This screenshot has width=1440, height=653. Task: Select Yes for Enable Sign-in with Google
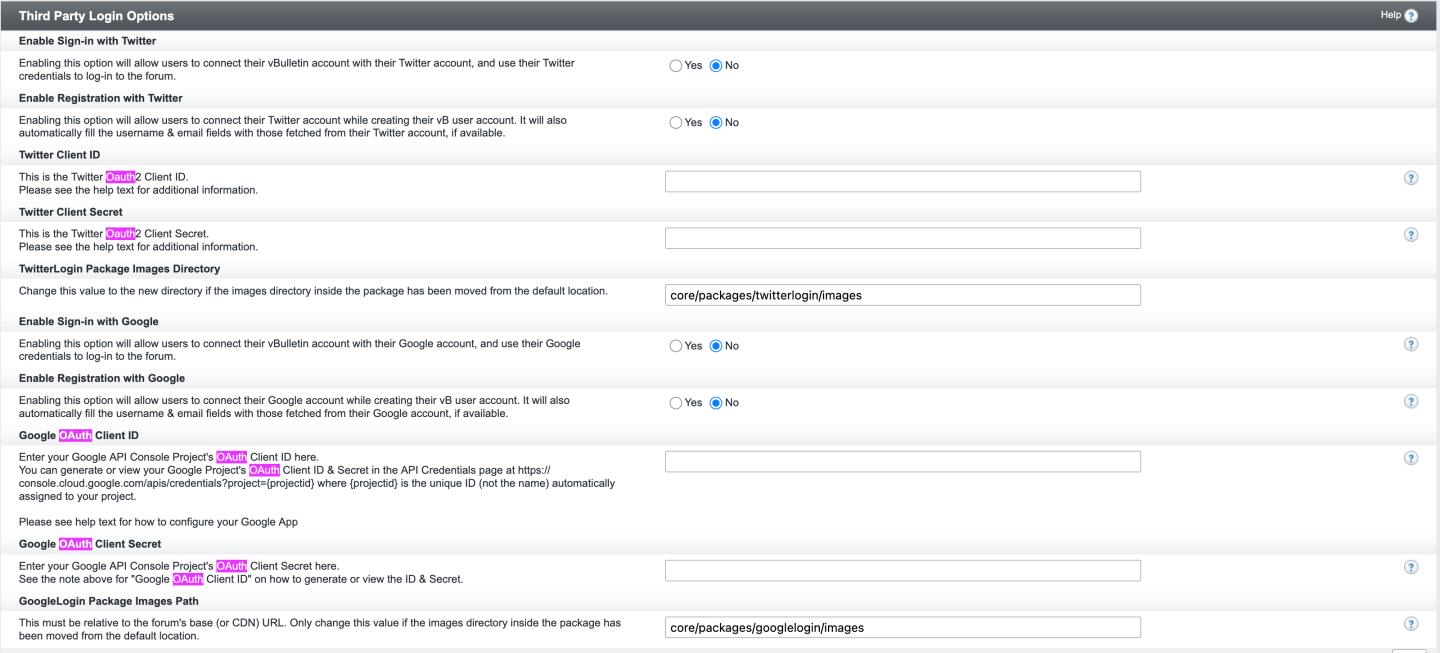pyautogui.click(x=676, y=346)
